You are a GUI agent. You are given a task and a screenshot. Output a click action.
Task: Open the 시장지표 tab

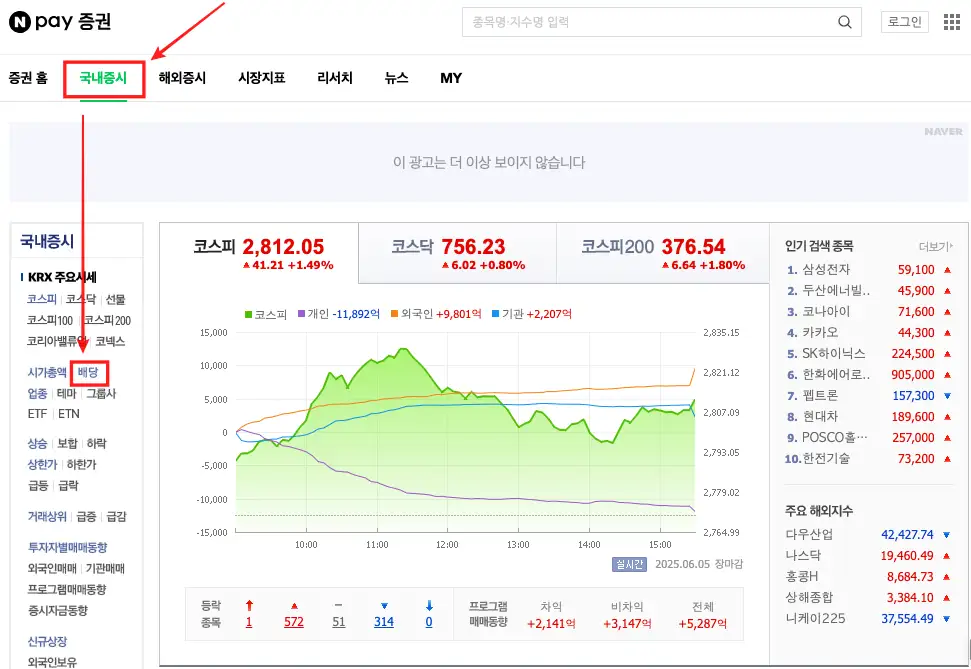[x=261, y=78]
